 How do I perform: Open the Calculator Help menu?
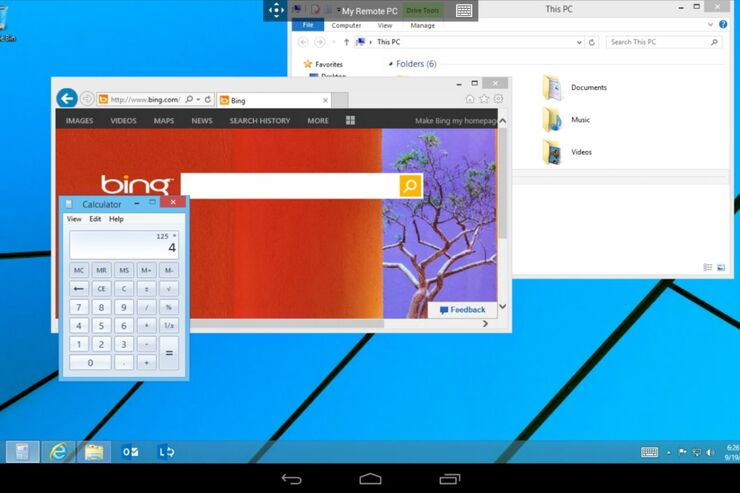click(116, 219)
